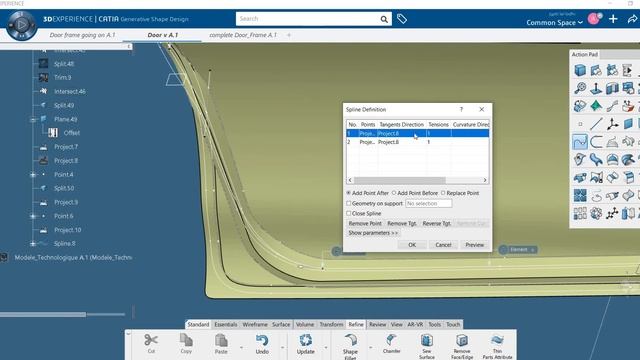Viewport: 640px width, 360px height.
Task: Click Remove Point button
Action: (365, 223)
